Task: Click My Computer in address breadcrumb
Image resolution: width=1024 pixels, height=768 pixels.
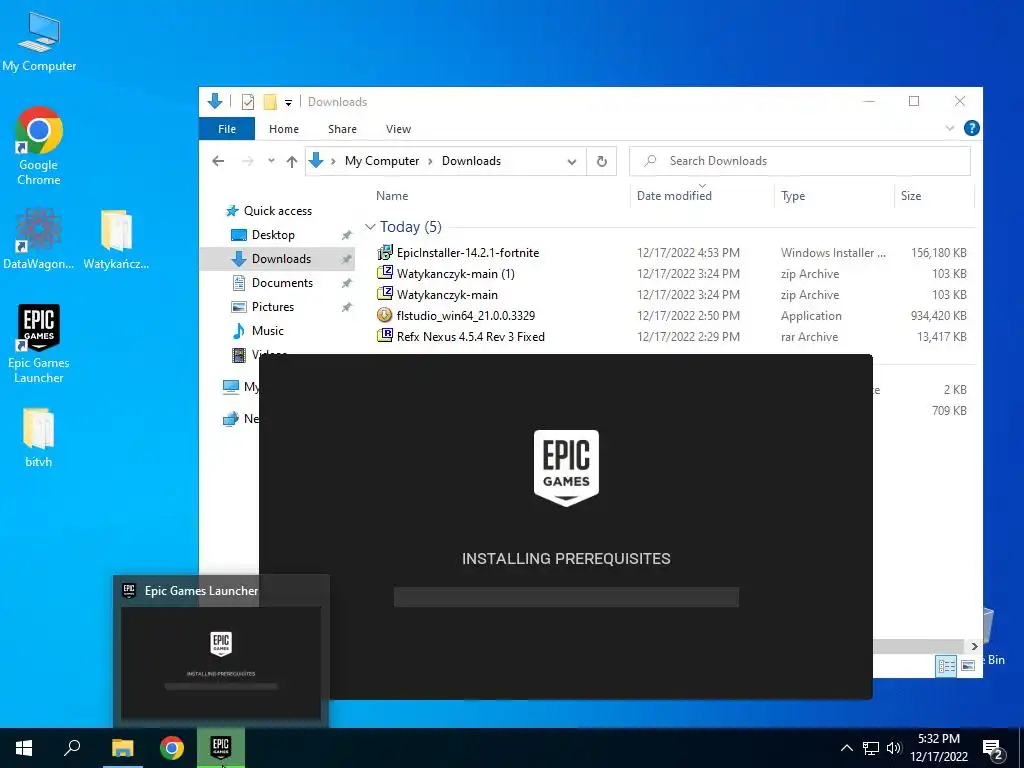Action: (x=382, y=161)
